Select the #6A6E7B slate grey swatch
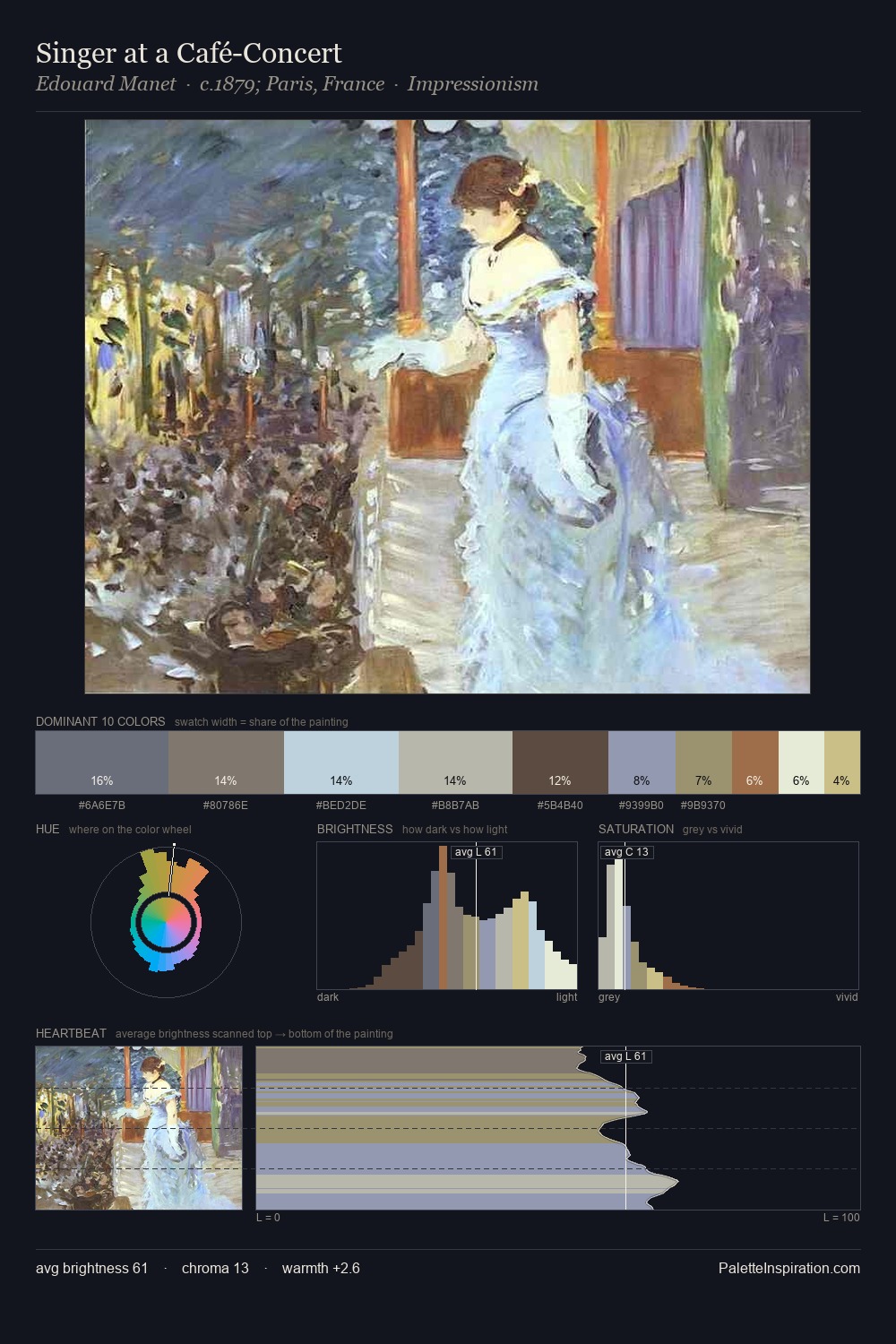The image size is (896, 1344). (102, 762)
